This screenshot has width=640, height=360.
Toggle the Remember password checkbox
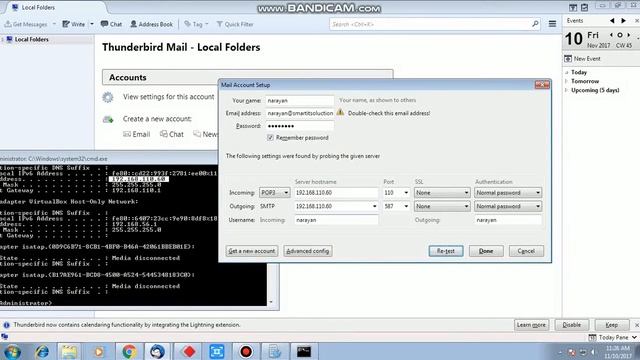(270, 138)
